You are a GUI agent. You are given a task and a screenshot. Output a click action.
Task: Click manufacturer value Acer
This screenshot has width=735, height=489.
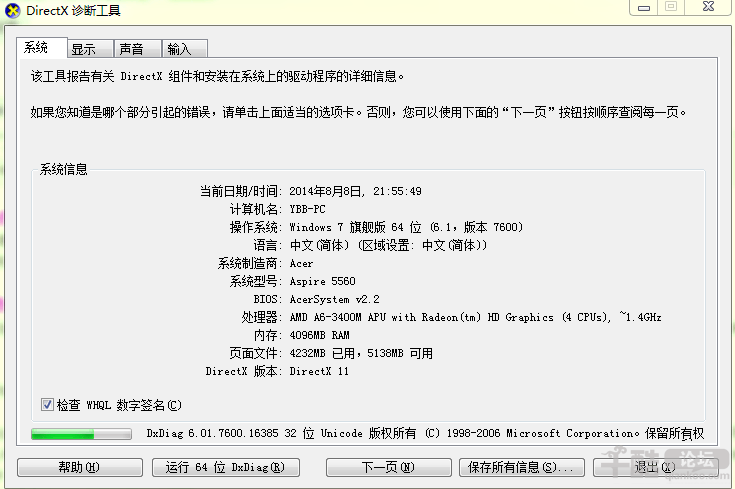[301, 263]
